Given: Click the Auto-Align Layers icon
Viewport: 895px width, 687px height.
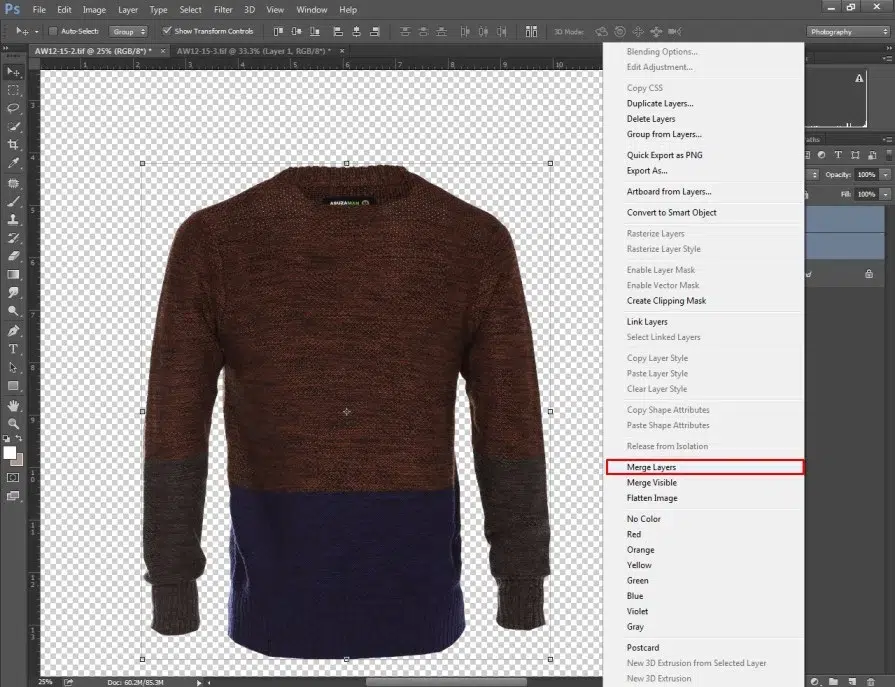Looking at the screenshot, I should click(531, 31).
